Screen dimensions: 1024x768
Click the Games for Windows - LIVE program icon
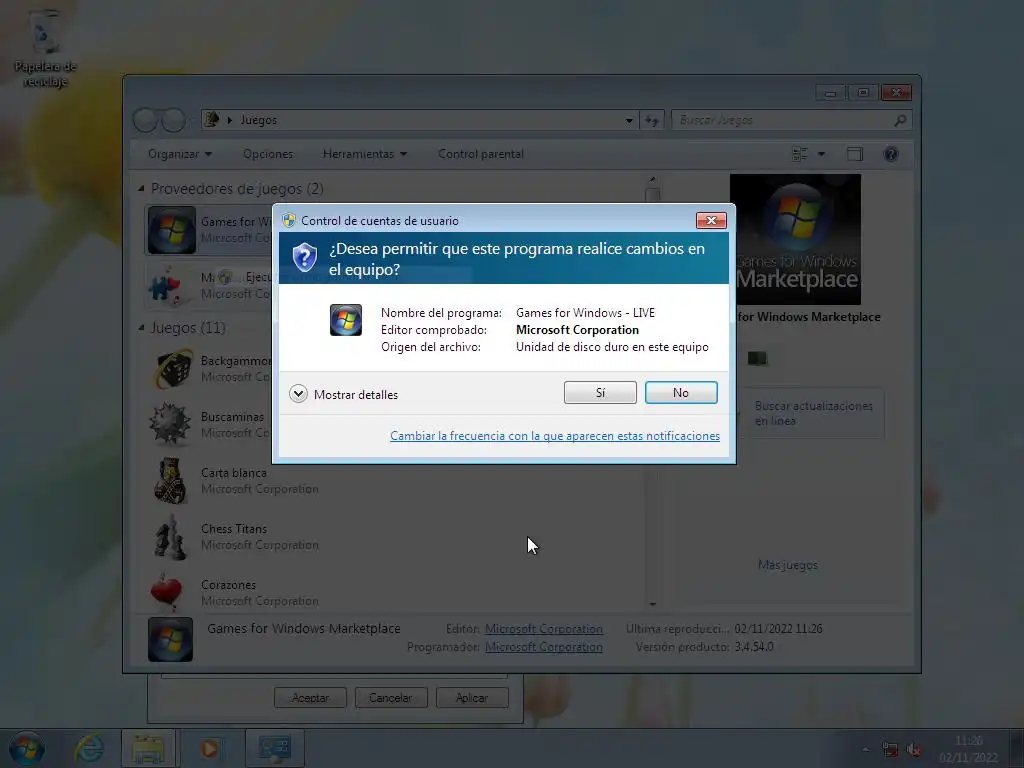coord(345,320)
